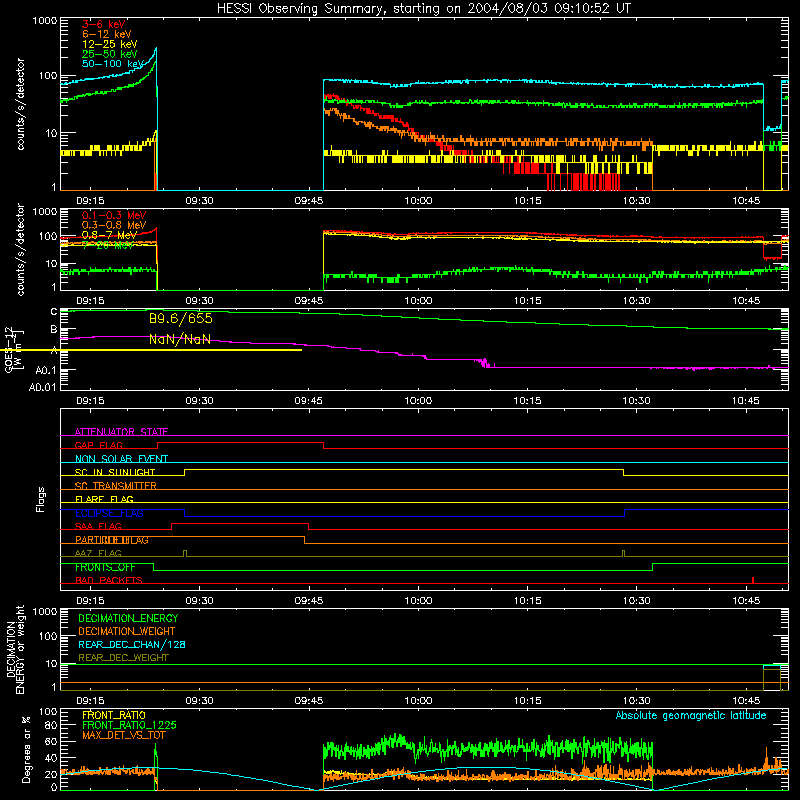Select the SC_TRANSMITTER flag label
Viewport: 800px width, 800px height.
(116, 486)
